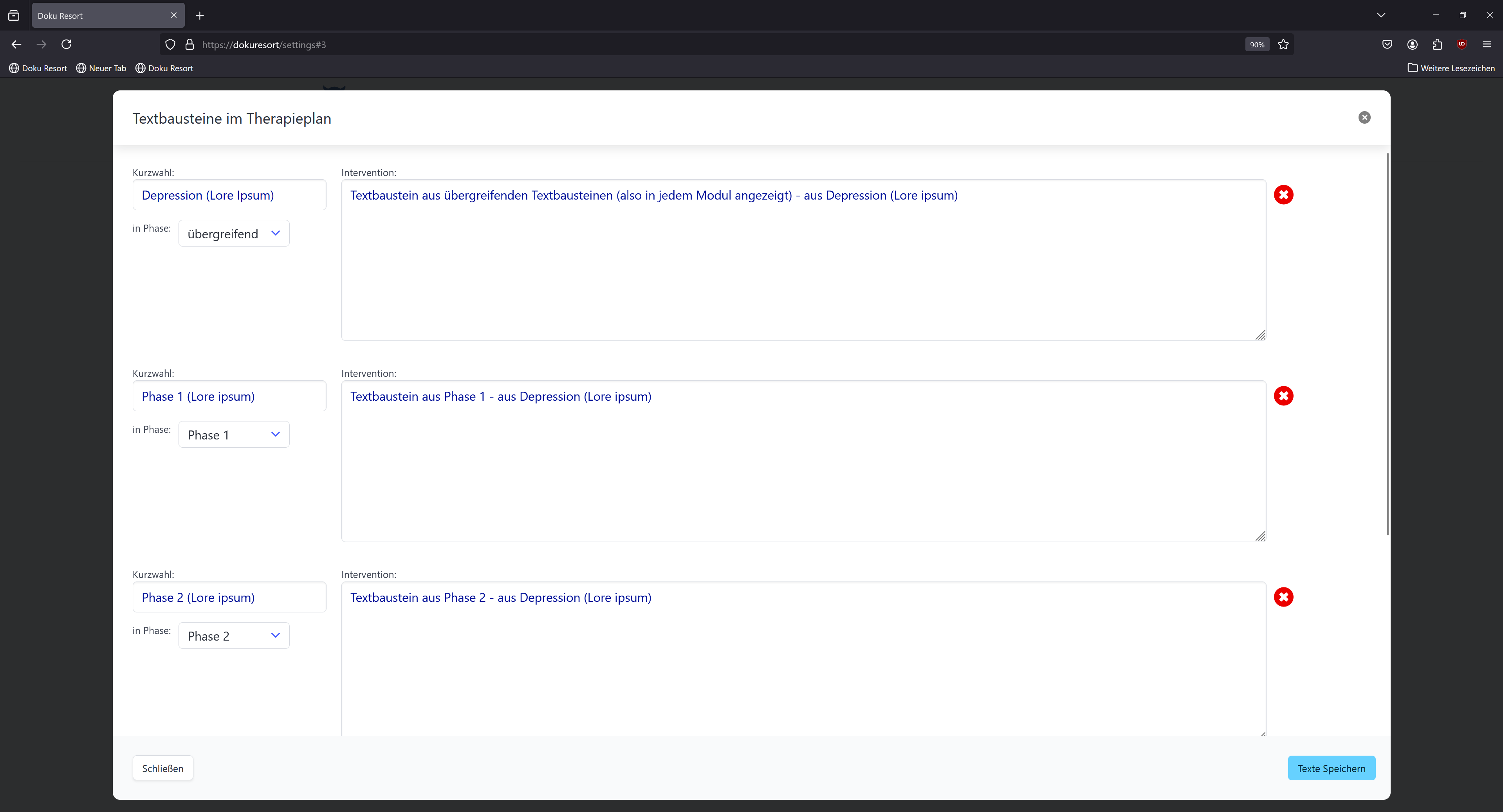1503x812 pixels.
Task: Click the Phase 1 (Lore ipsum) Kurzwahl field
Action: (x=229, y=396)
